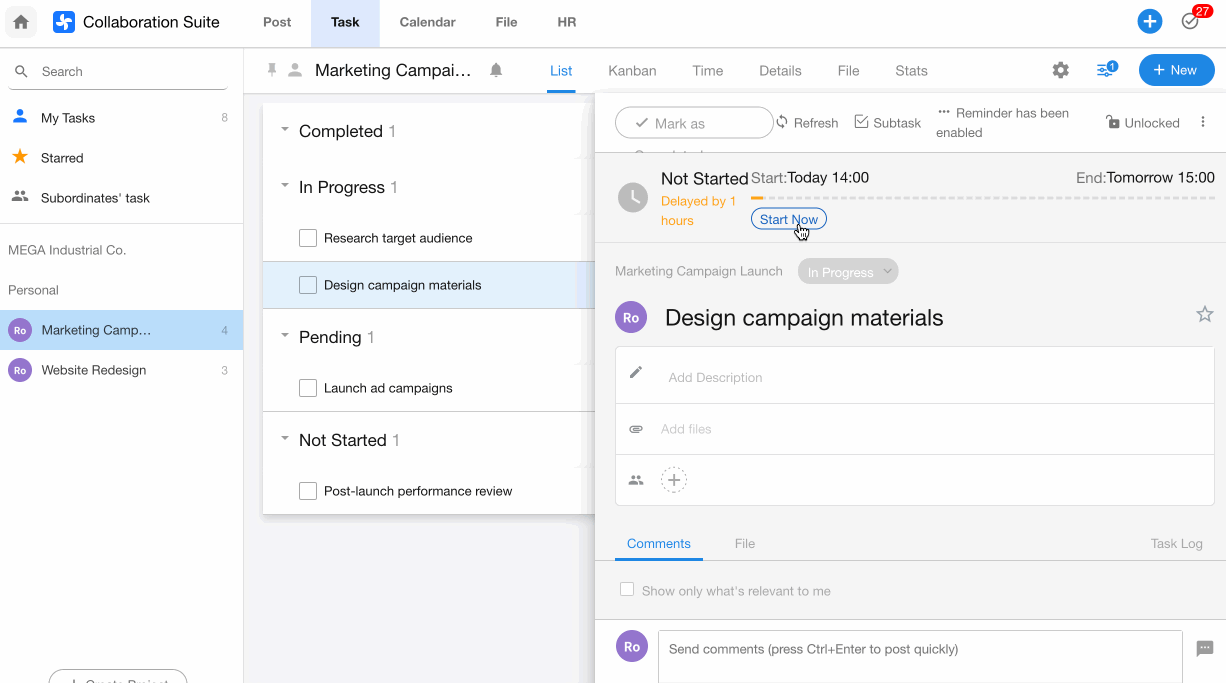Open project settings gear icon

pos(1060,70)
